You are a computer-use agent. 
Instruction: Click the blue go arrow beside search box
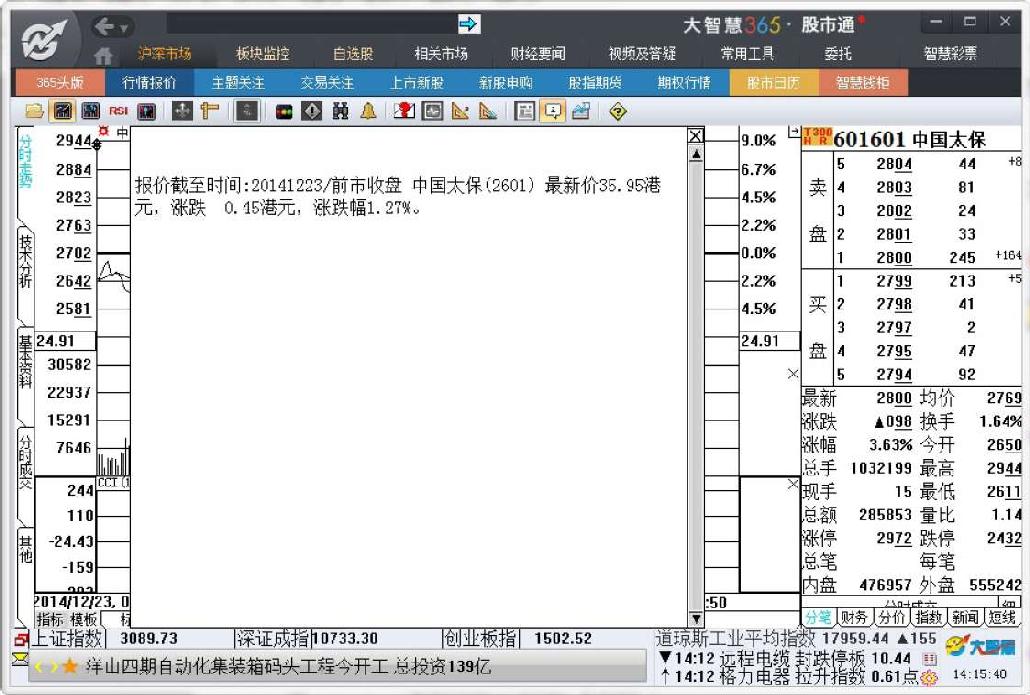469,24
